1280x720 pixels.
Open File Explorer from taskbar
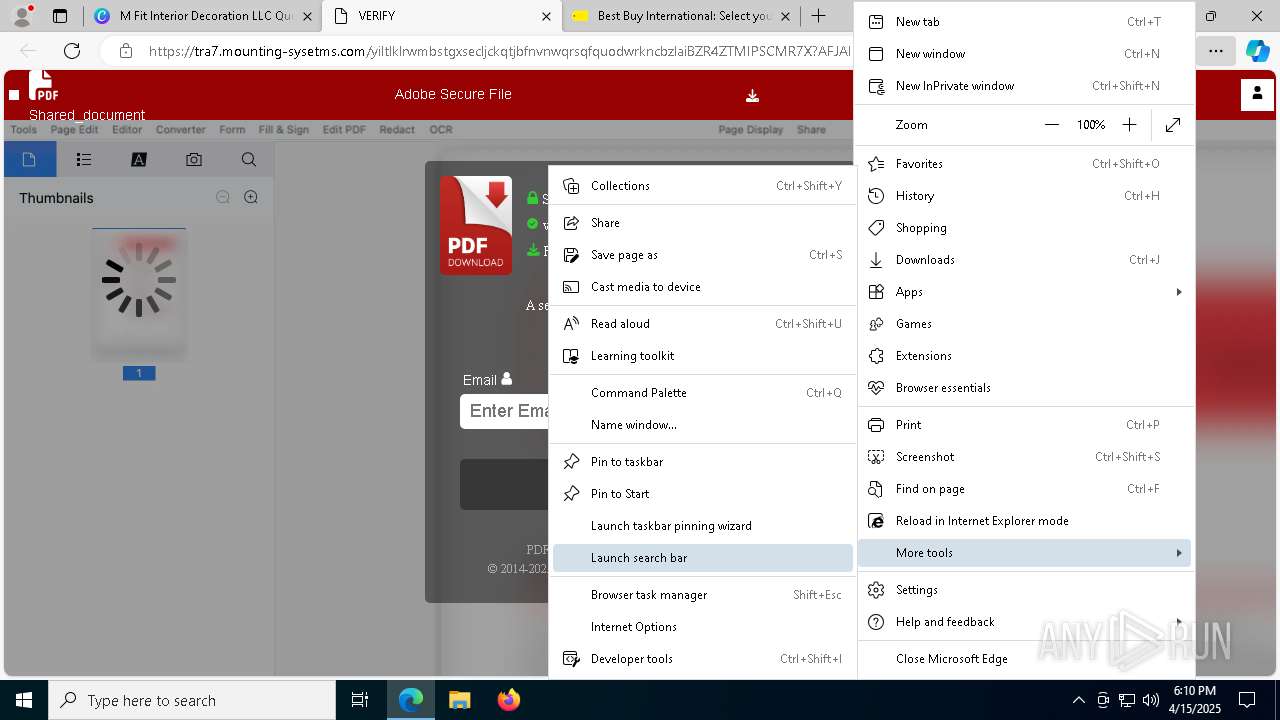tap(459, 700)
